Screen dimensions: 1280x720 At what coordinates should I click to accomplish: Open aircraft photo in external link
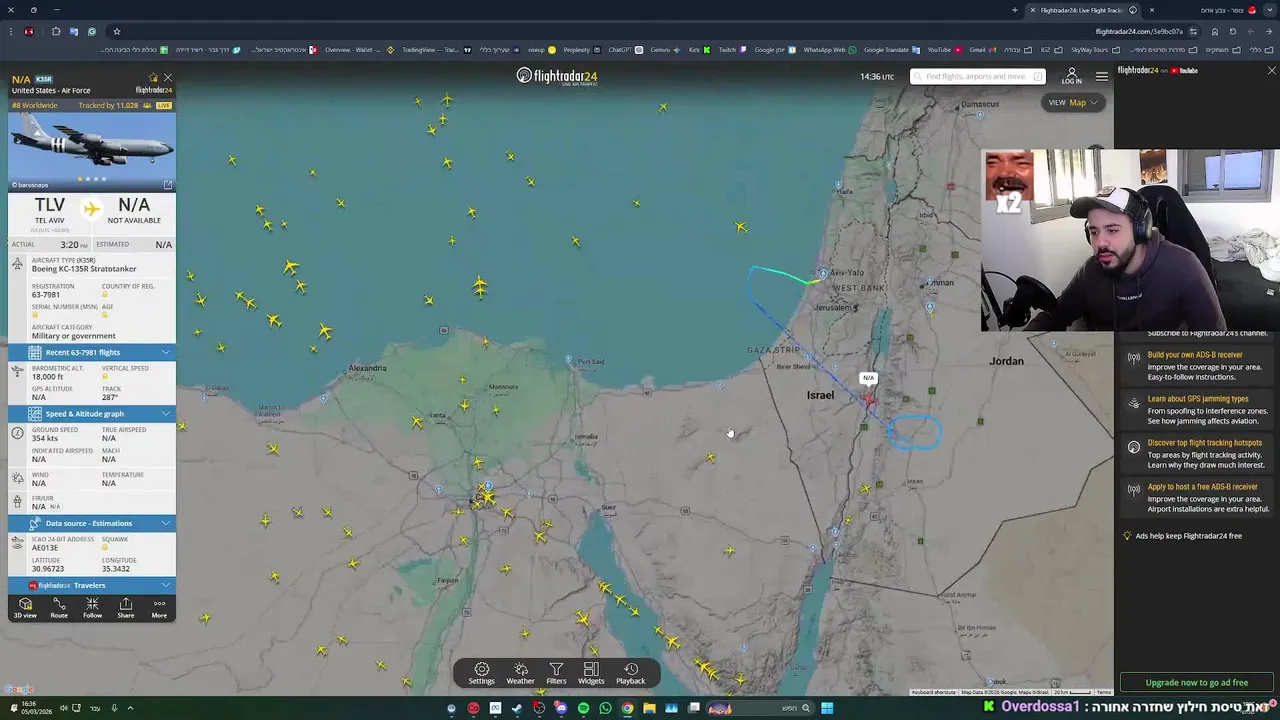click(x=168, y=185)
